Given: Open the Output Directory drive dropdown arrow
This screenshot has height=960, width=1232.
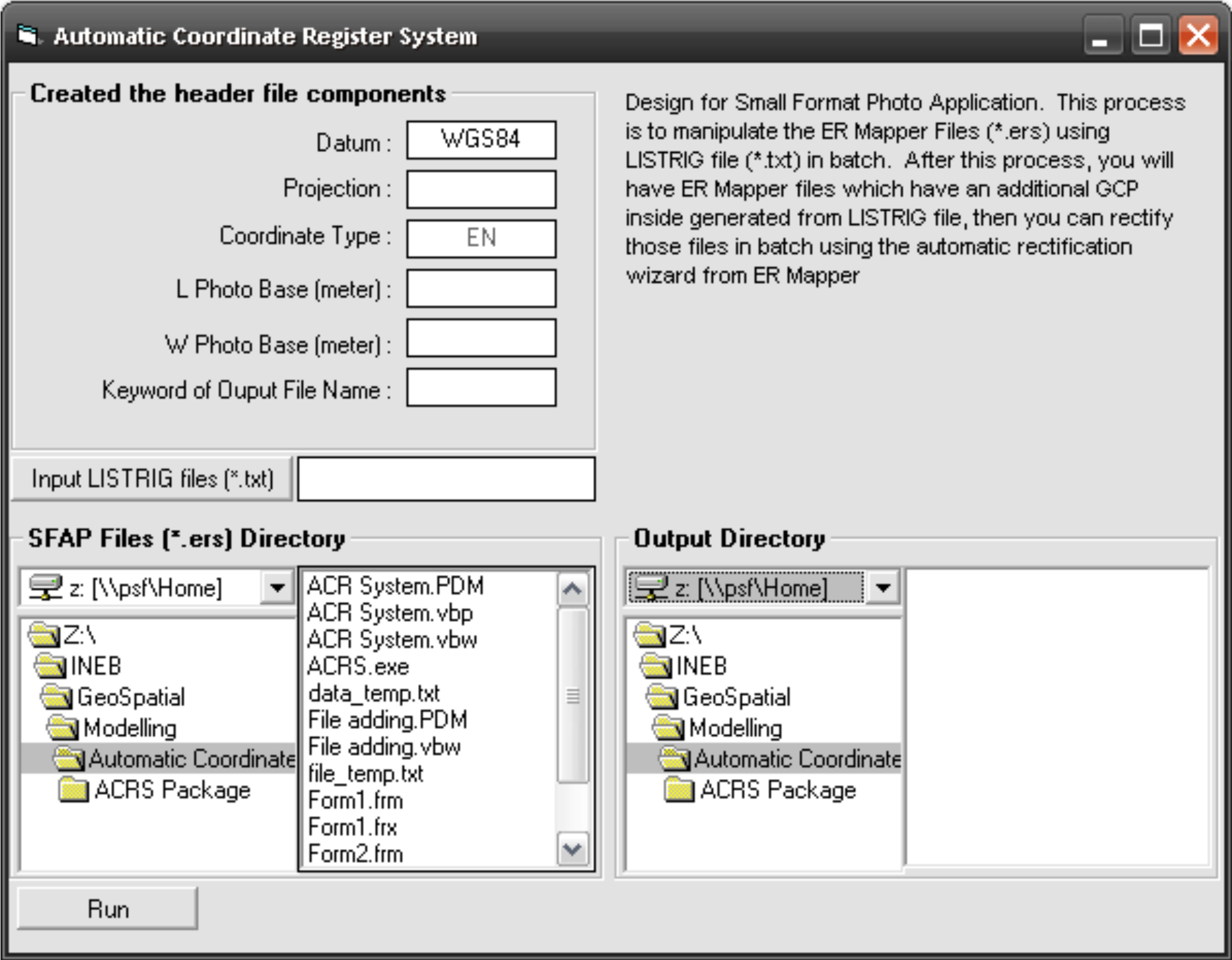Looking at the screenshot, I should click(883, 588).
